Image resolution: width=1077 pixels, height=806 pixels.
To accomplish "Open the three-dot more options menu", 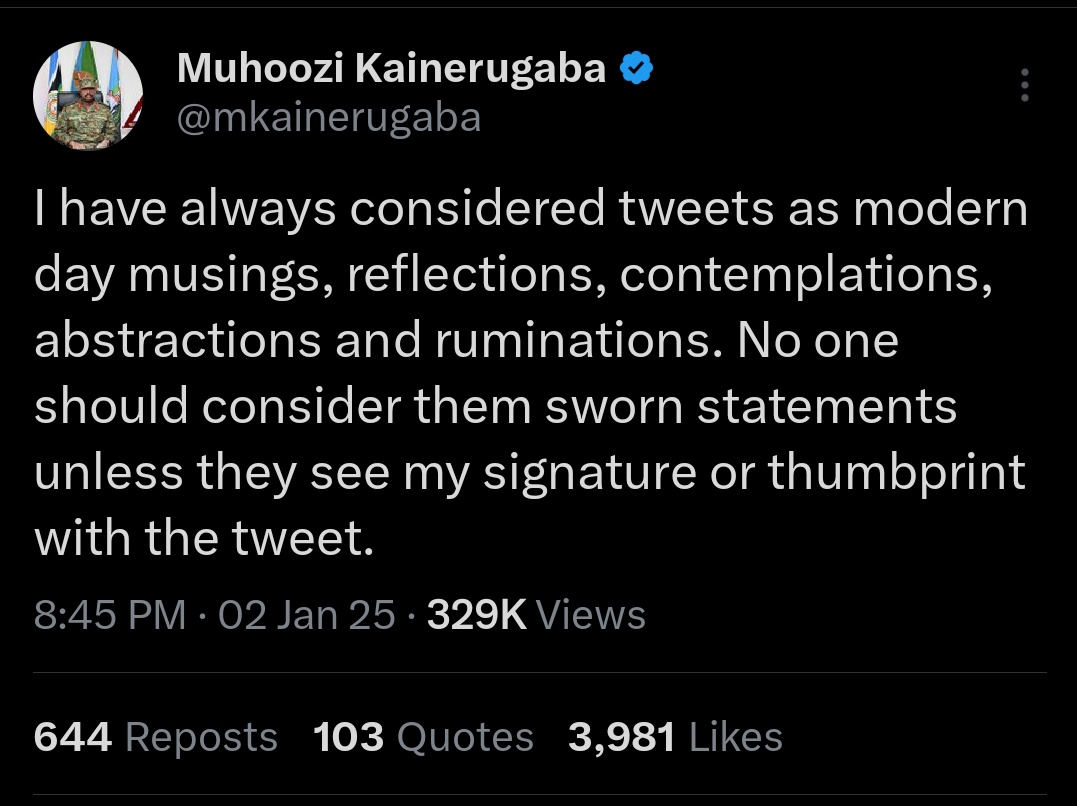I will (x=1024, y=86).
